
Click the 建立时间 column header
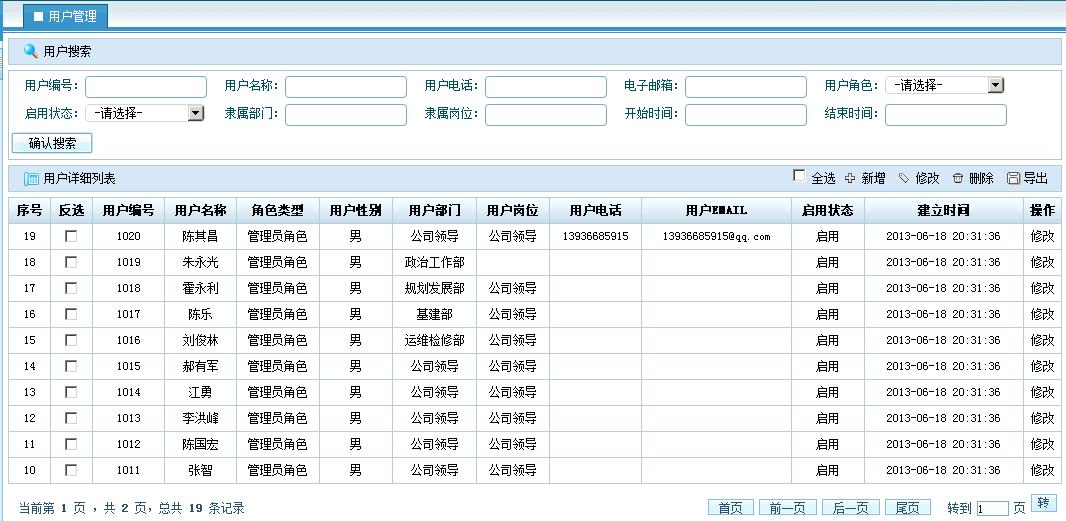[x=944, y=210]
